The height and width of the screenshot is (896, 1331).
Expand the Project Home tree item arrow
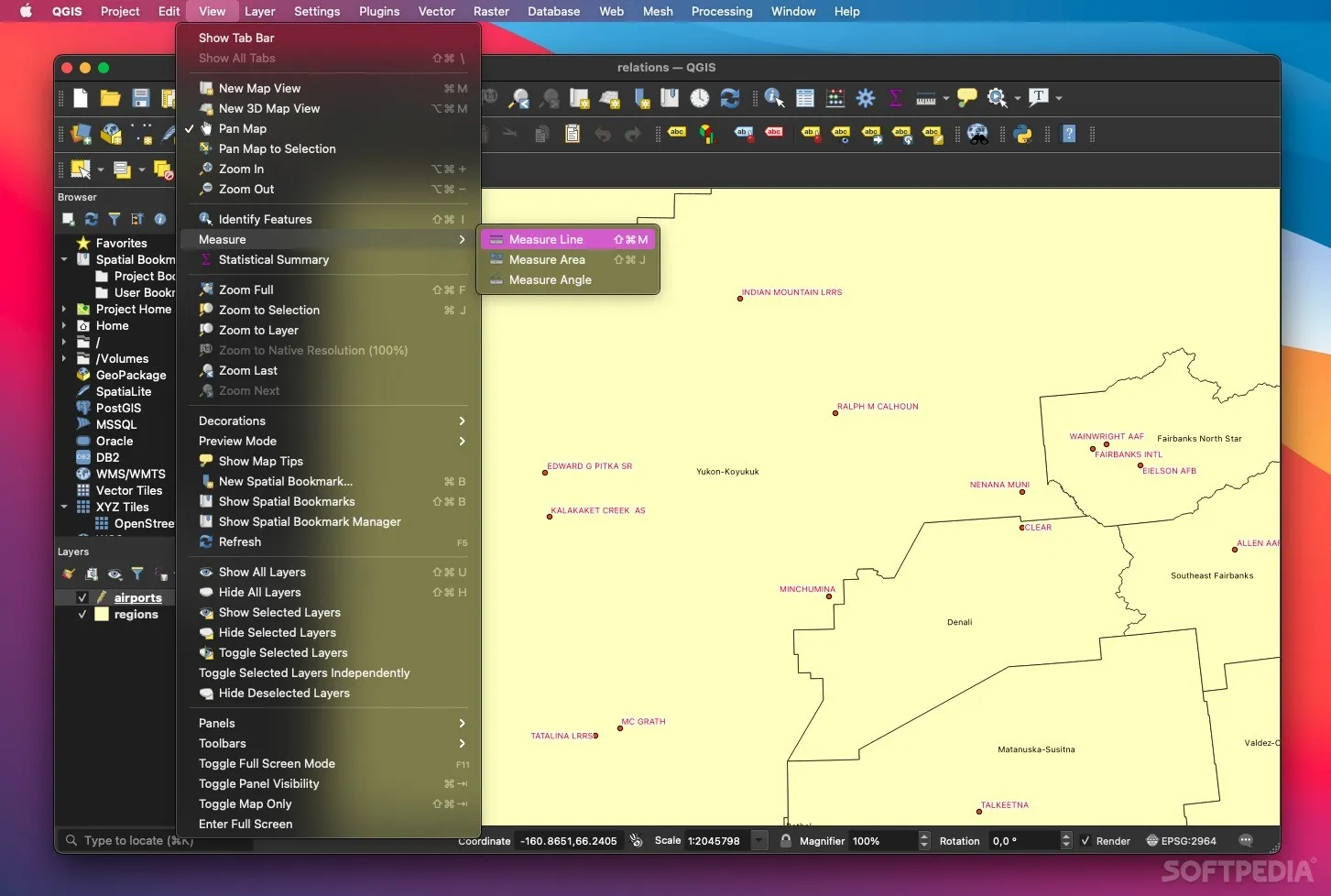[64, 310]
